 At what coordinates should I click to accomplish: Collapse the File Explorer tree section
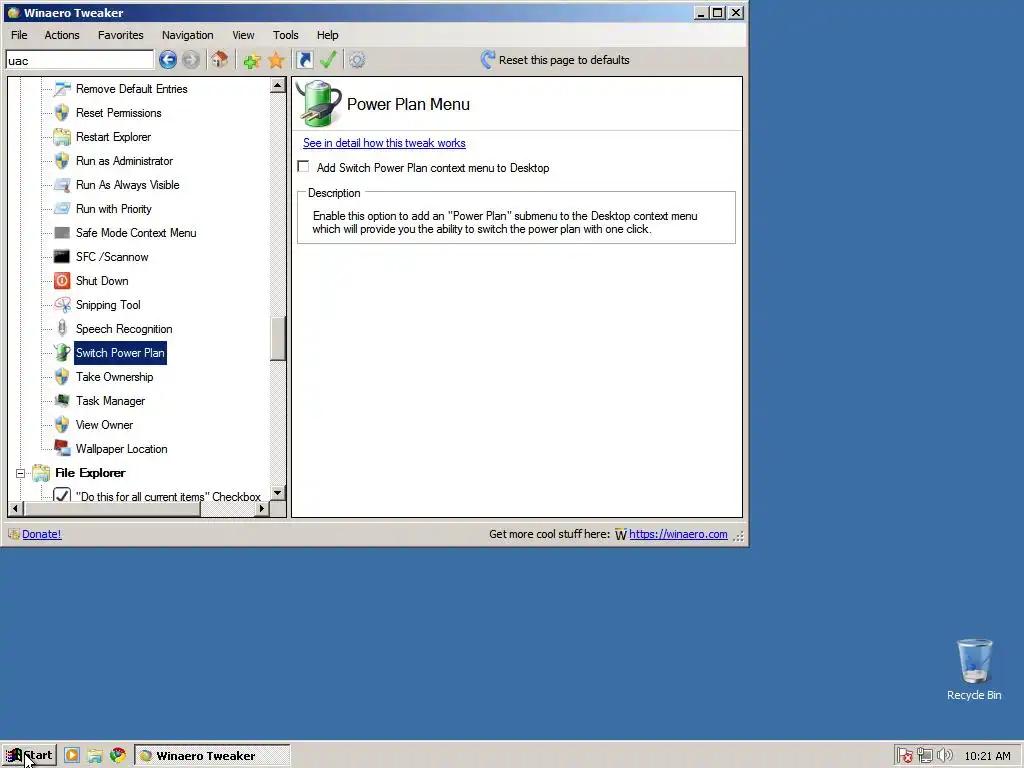click(x=20, y=473)
